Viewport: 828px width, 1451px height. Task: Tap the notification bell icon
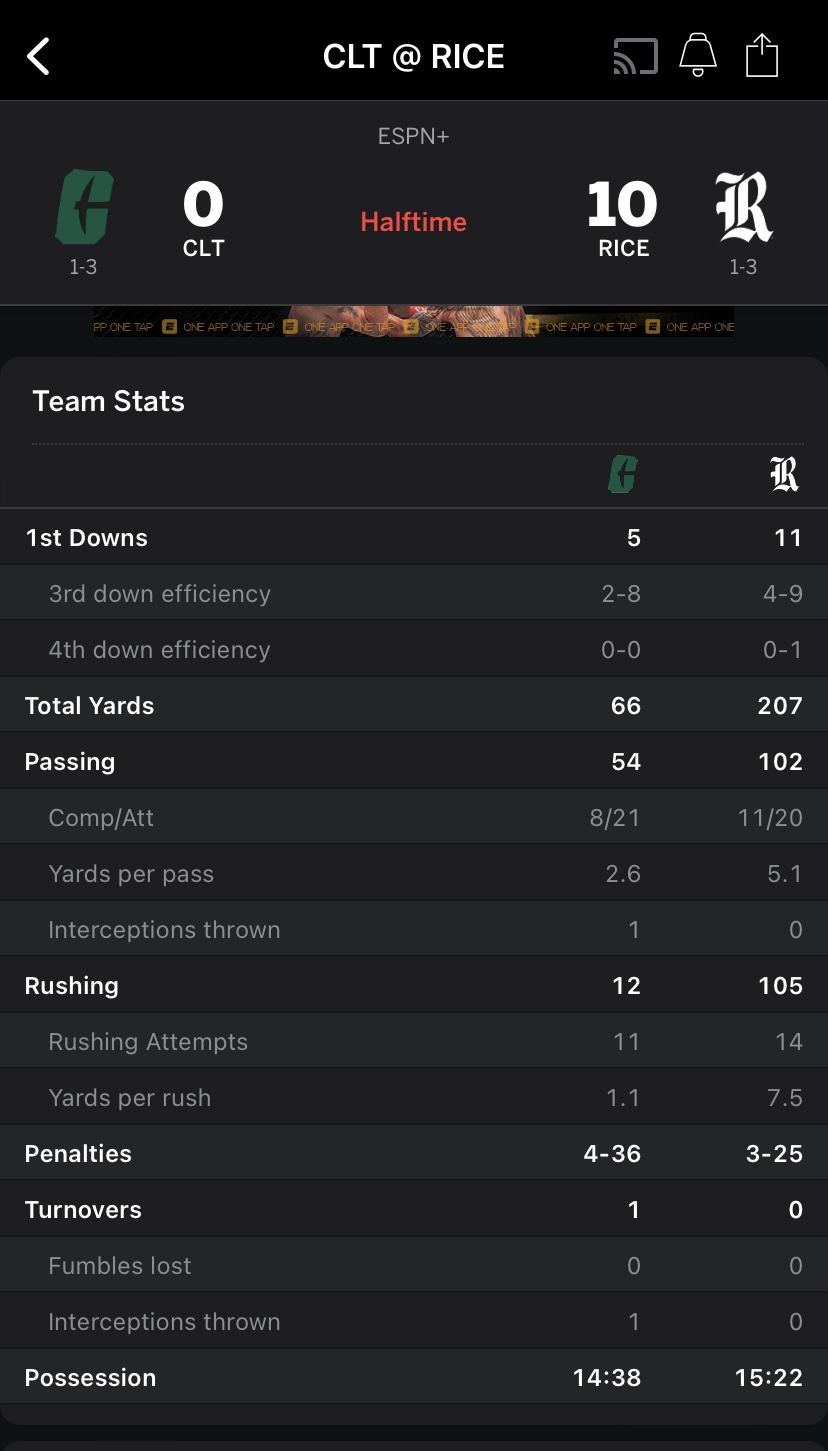pos(698,56)
